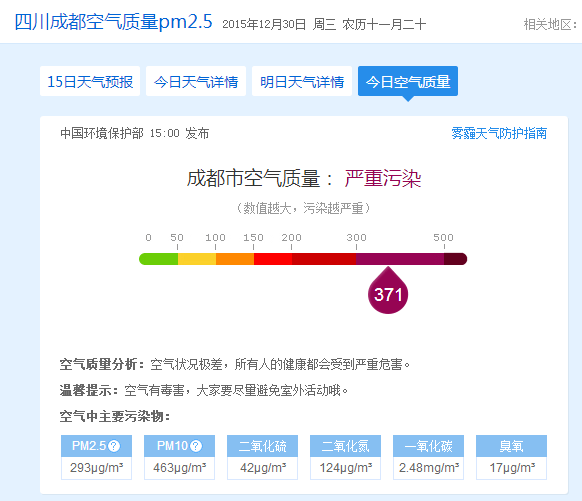Click the 一氧化碳 pollutant header
The height and width of the screenshot is (501, 582).
[x=429, y=446]
